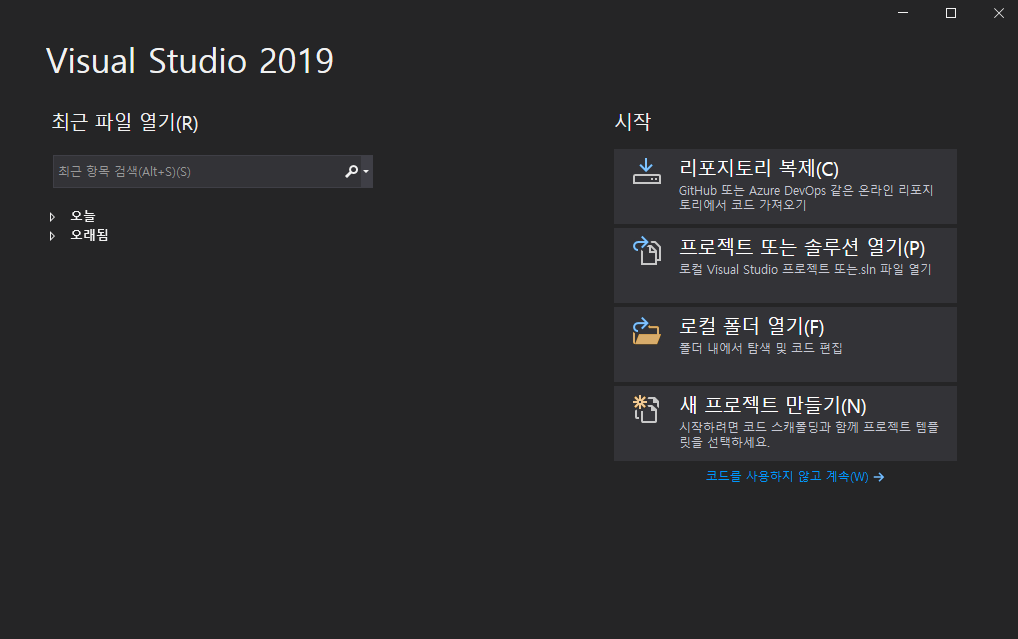Choose 로컬 폴더 열기(F) title
1018x639 pixels.
751,327
